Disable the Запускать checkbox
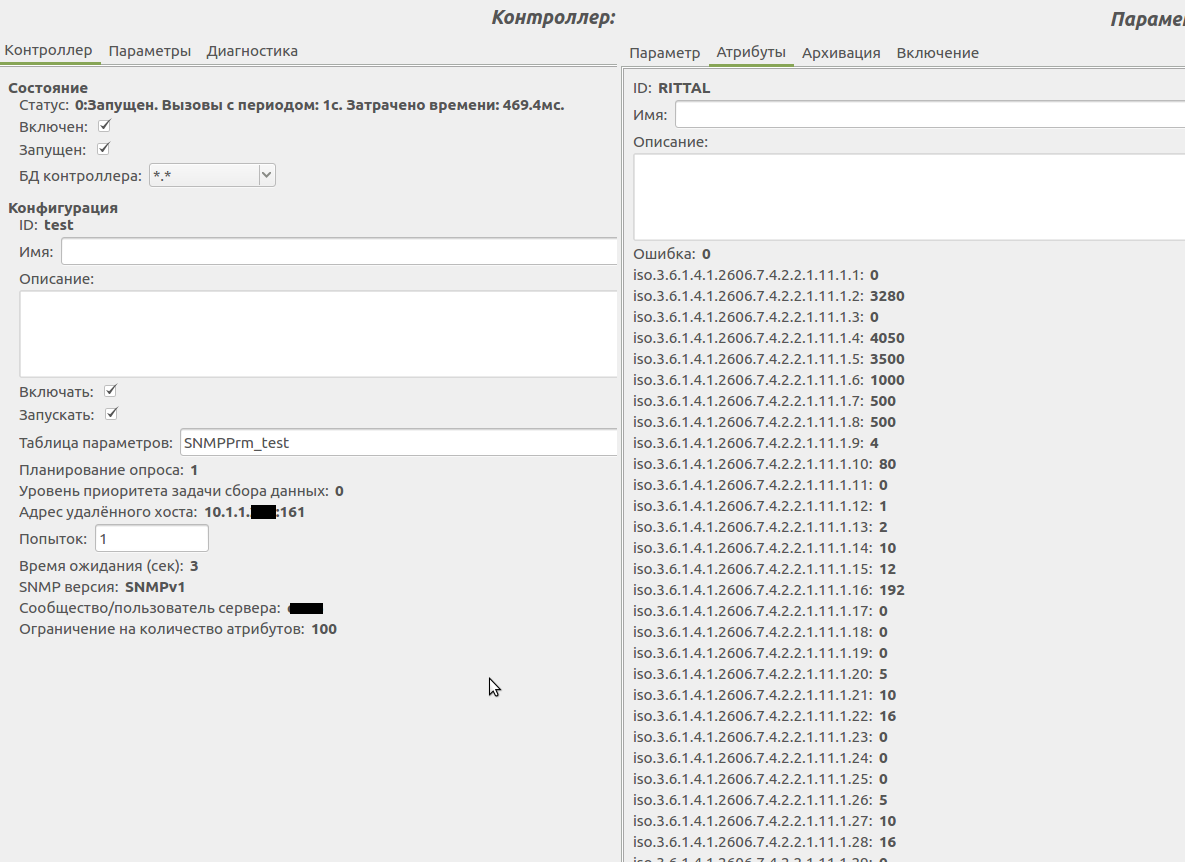Viewport: 1185px width, 862px height. 112,414
